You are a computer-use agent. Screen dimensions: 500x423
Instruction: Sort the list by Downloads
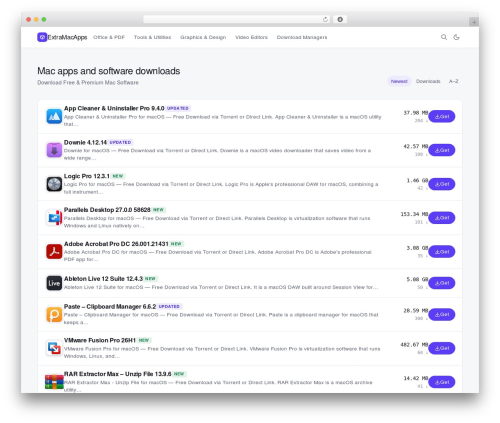click(428, 81)
